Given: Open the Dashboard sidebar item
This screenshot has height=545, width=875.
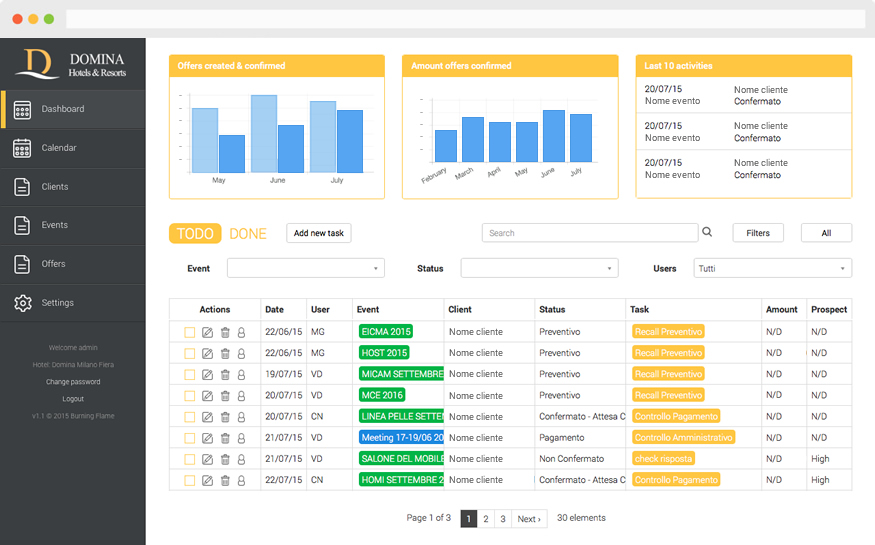Looking at the screenshot, I should pos(73,109).
